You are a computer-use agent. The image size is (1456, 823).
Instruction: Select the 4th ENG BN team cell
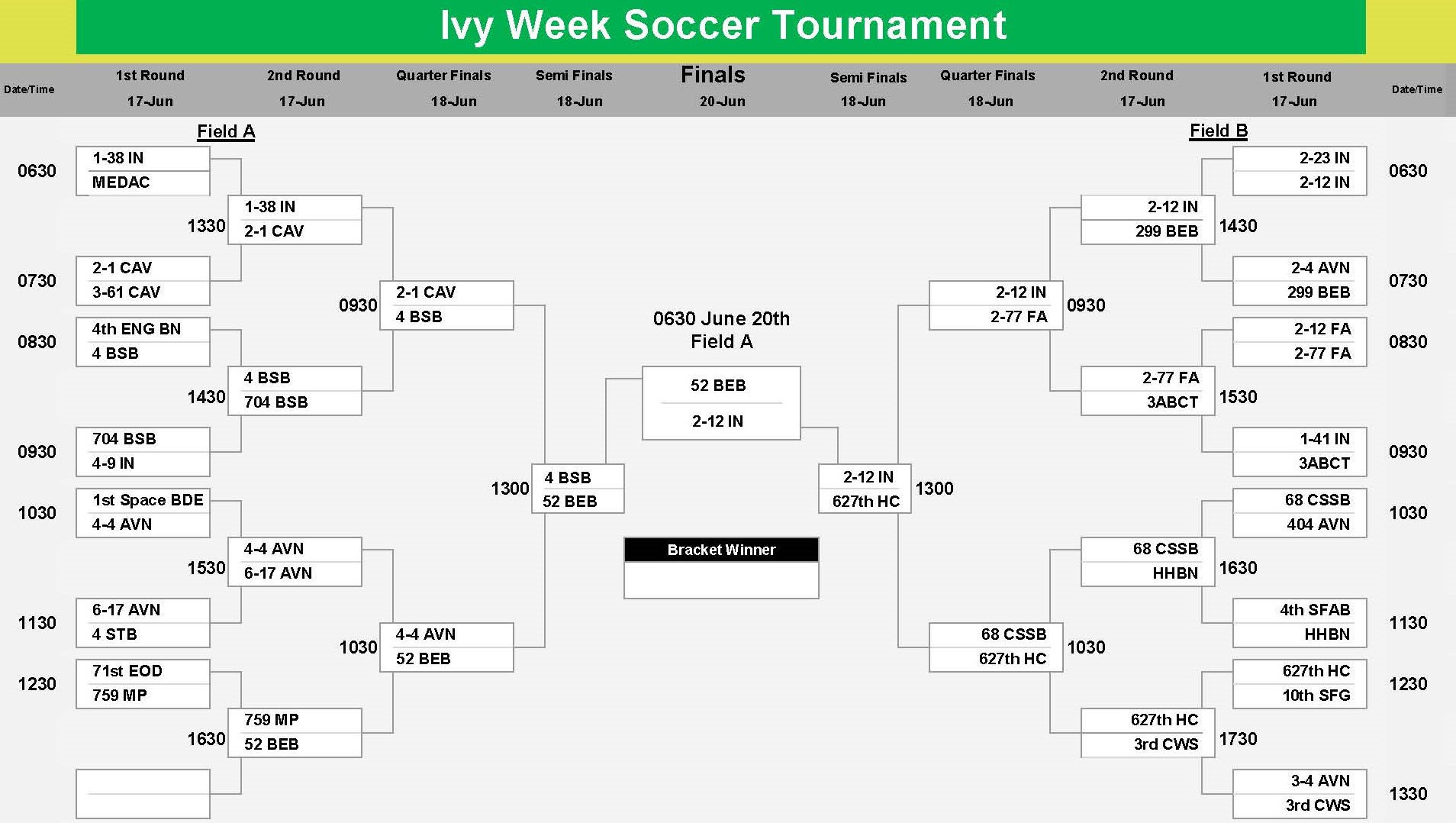coord(143,329)
